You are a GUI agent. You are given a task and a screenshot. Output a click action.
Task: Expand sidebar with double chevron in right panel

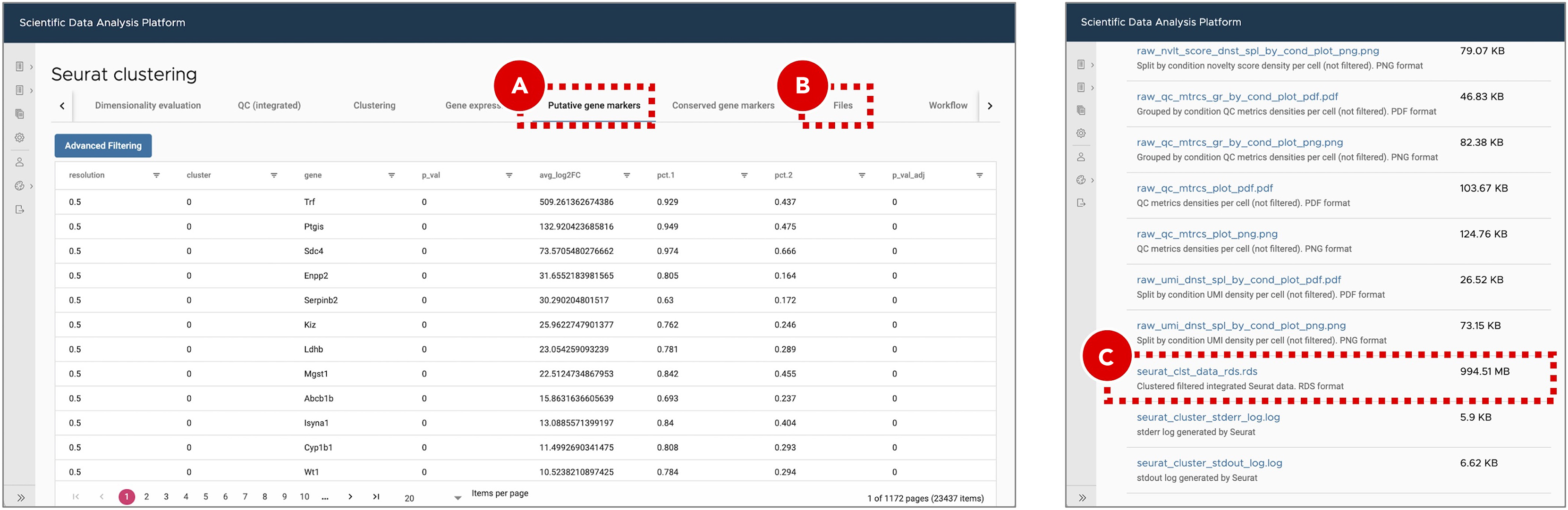1082,497
